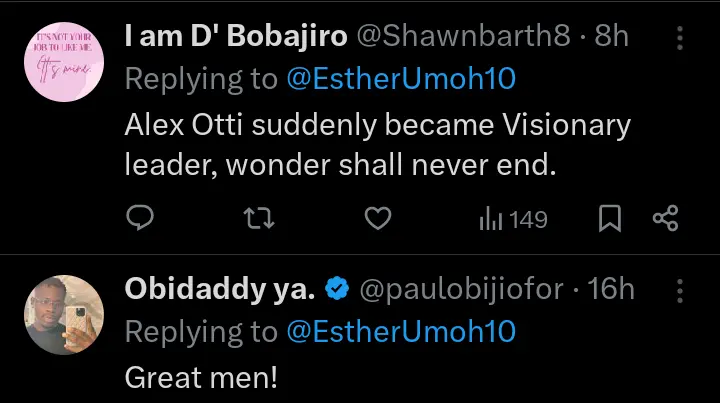Bookmark the I am D' Bobajiro tweet

pyautogui.click(x=609, y=219)
